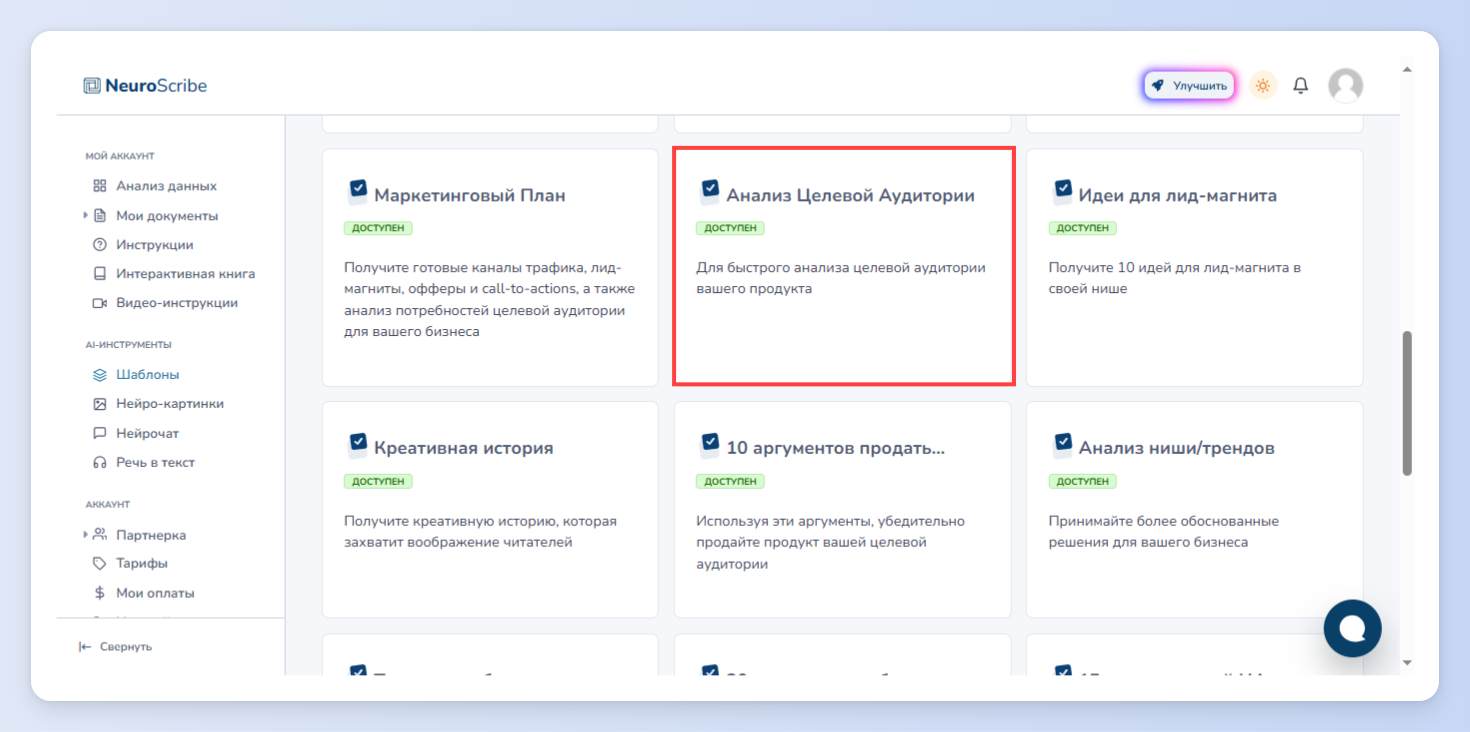Click the page scrollbar down arrow
The width and height of the screenshot is (1470, 732).
coord(1407,662)
